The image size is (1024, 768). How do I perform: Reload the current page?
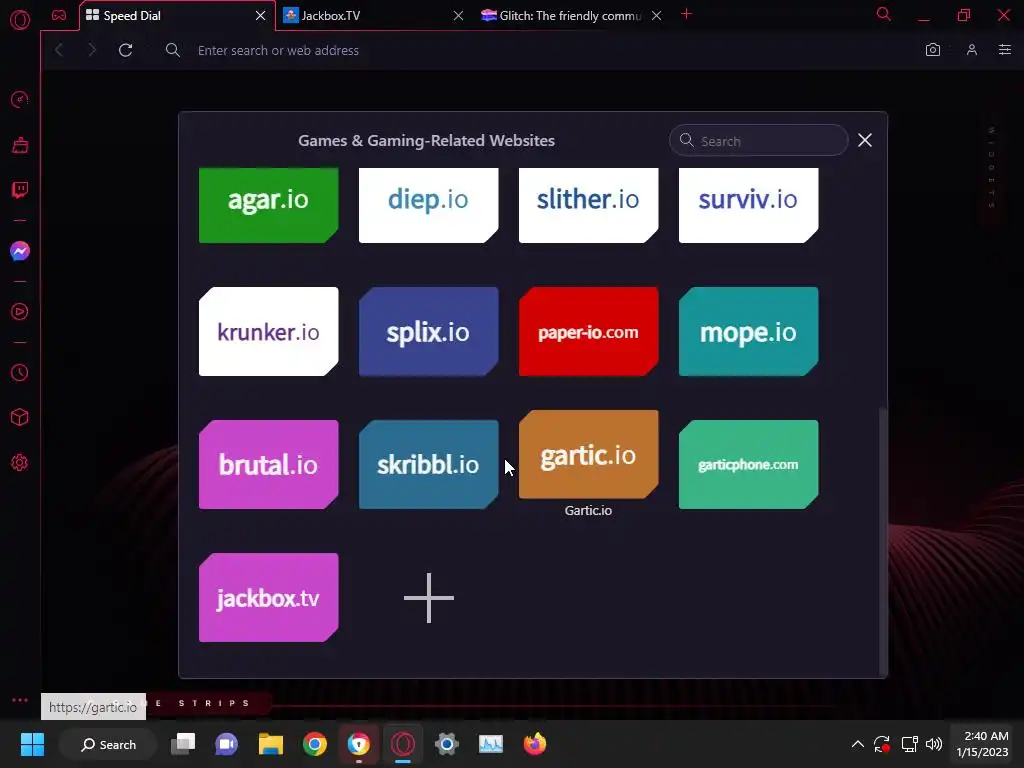point(125,50)
